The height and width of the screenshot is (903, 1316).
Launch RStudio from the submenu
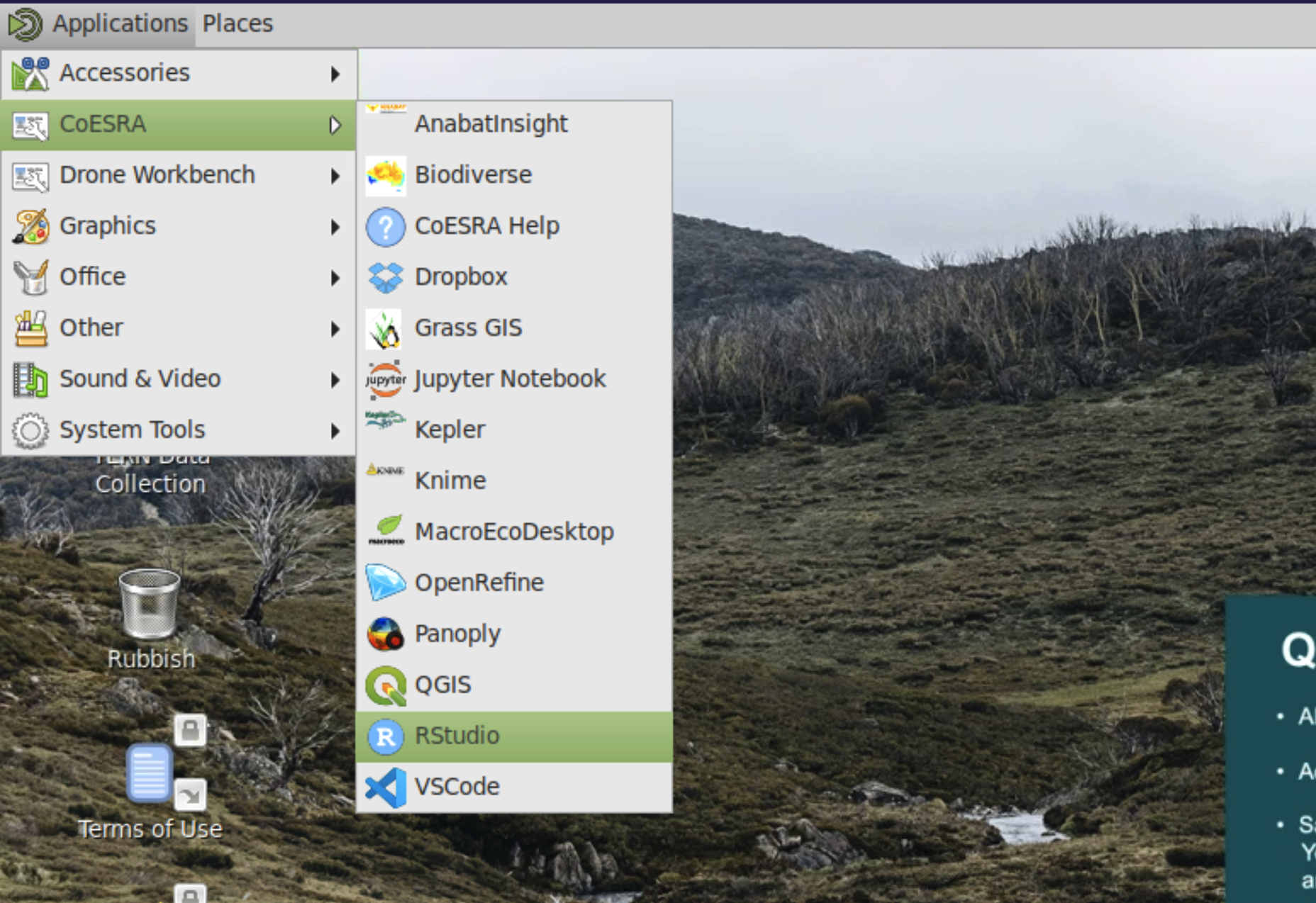(x=515, y=736)
